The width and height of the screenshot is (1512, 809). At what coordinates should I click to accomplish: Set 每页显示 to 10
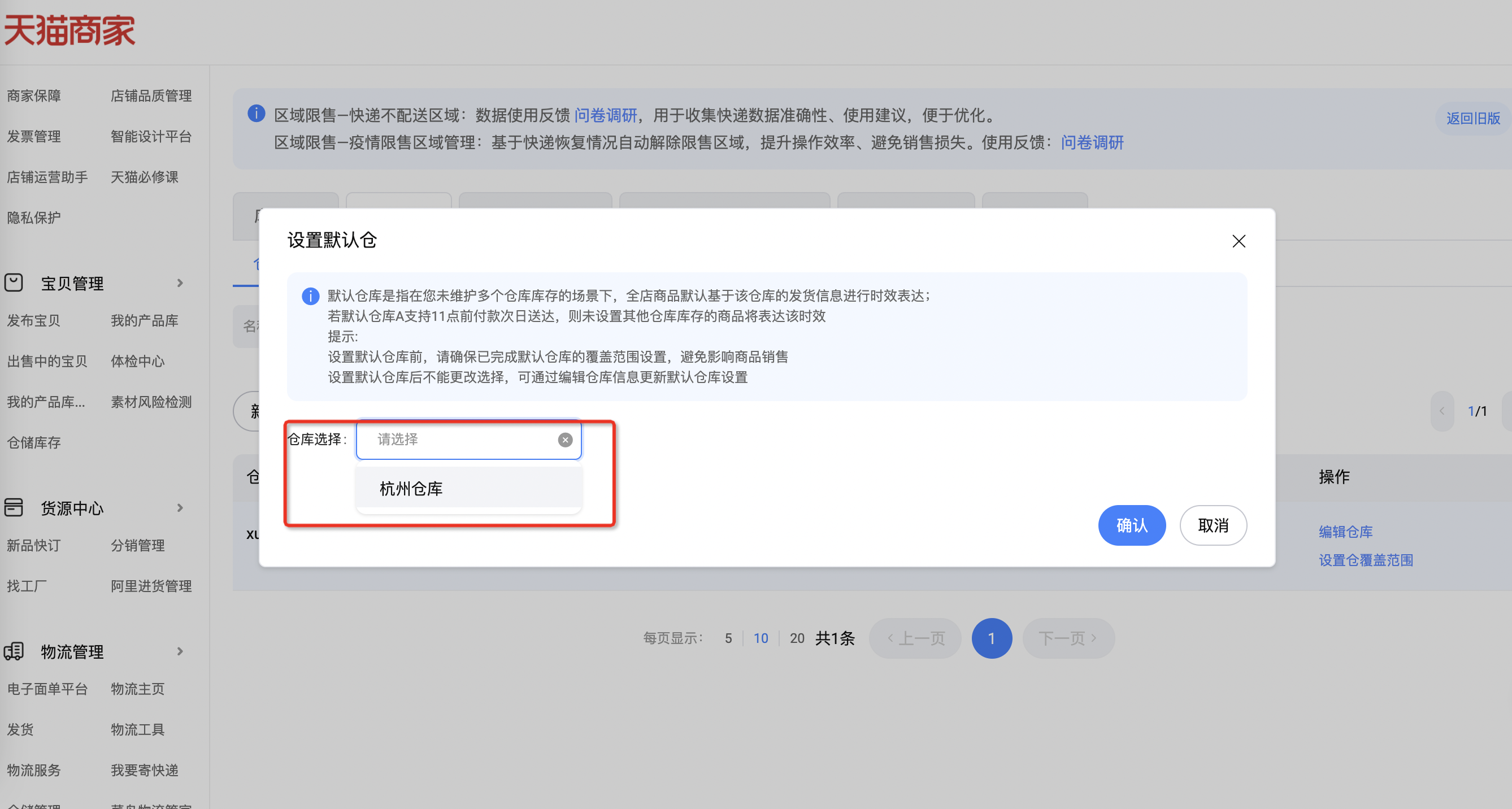click(x=761, y=638)
